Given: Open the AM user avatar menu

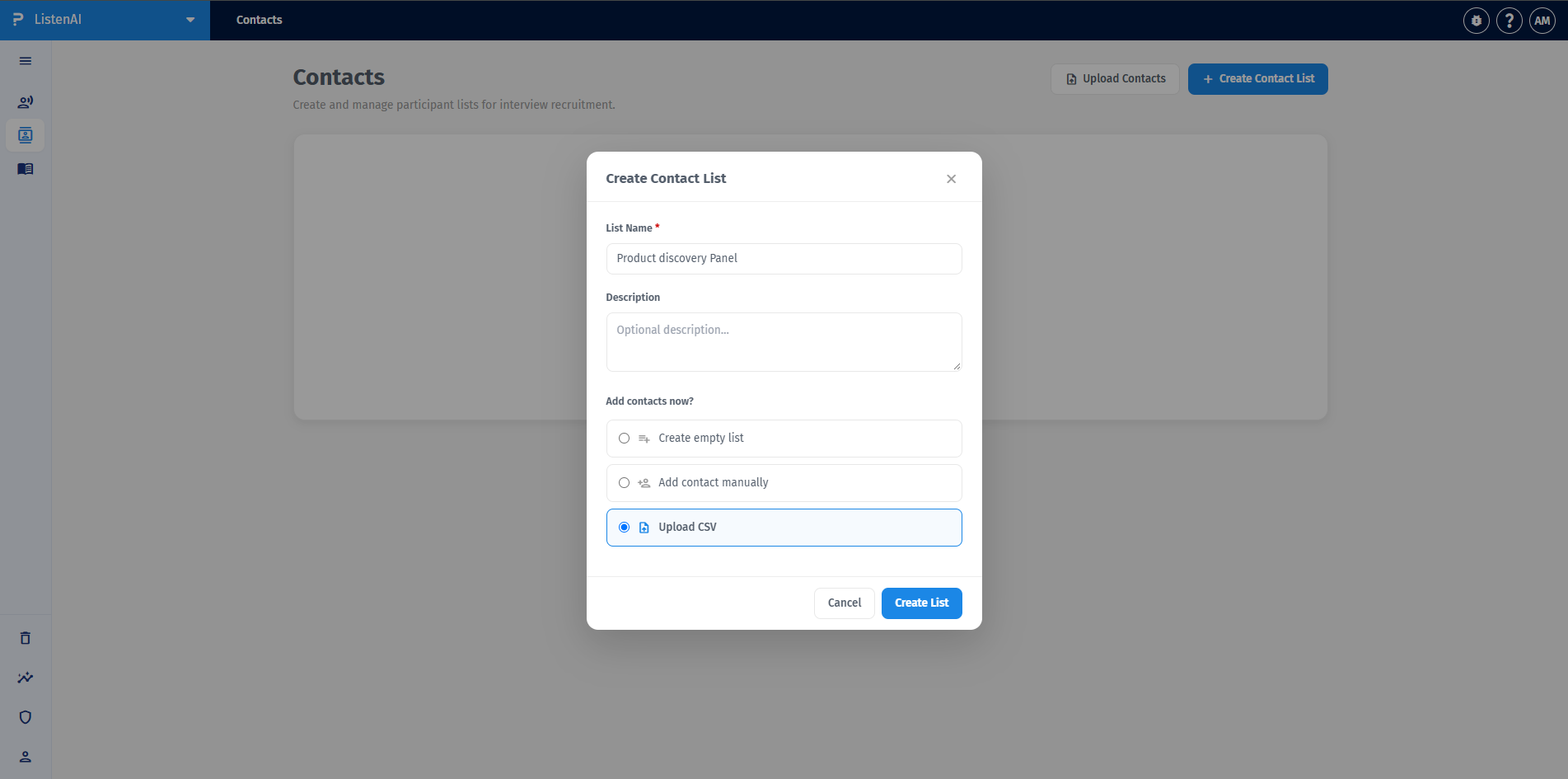Looking at the screenshot, I should (1542, 21).
